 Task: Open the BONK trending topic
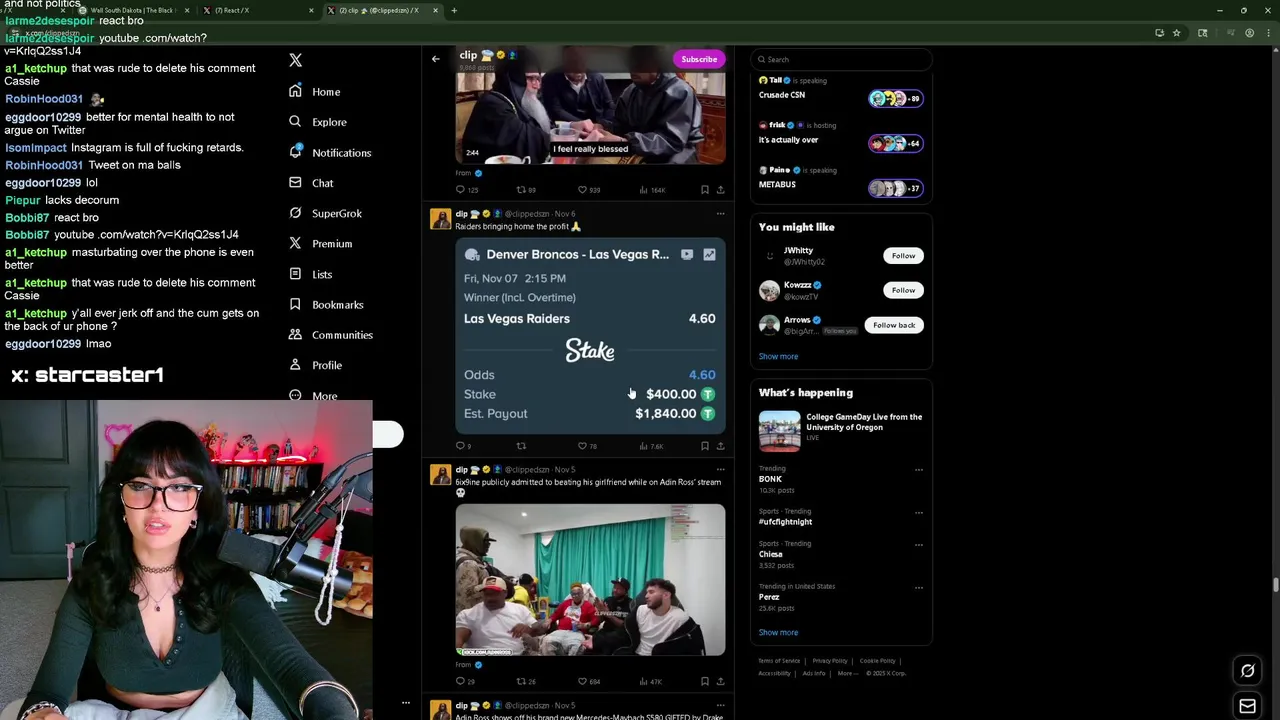pos(770,479)
